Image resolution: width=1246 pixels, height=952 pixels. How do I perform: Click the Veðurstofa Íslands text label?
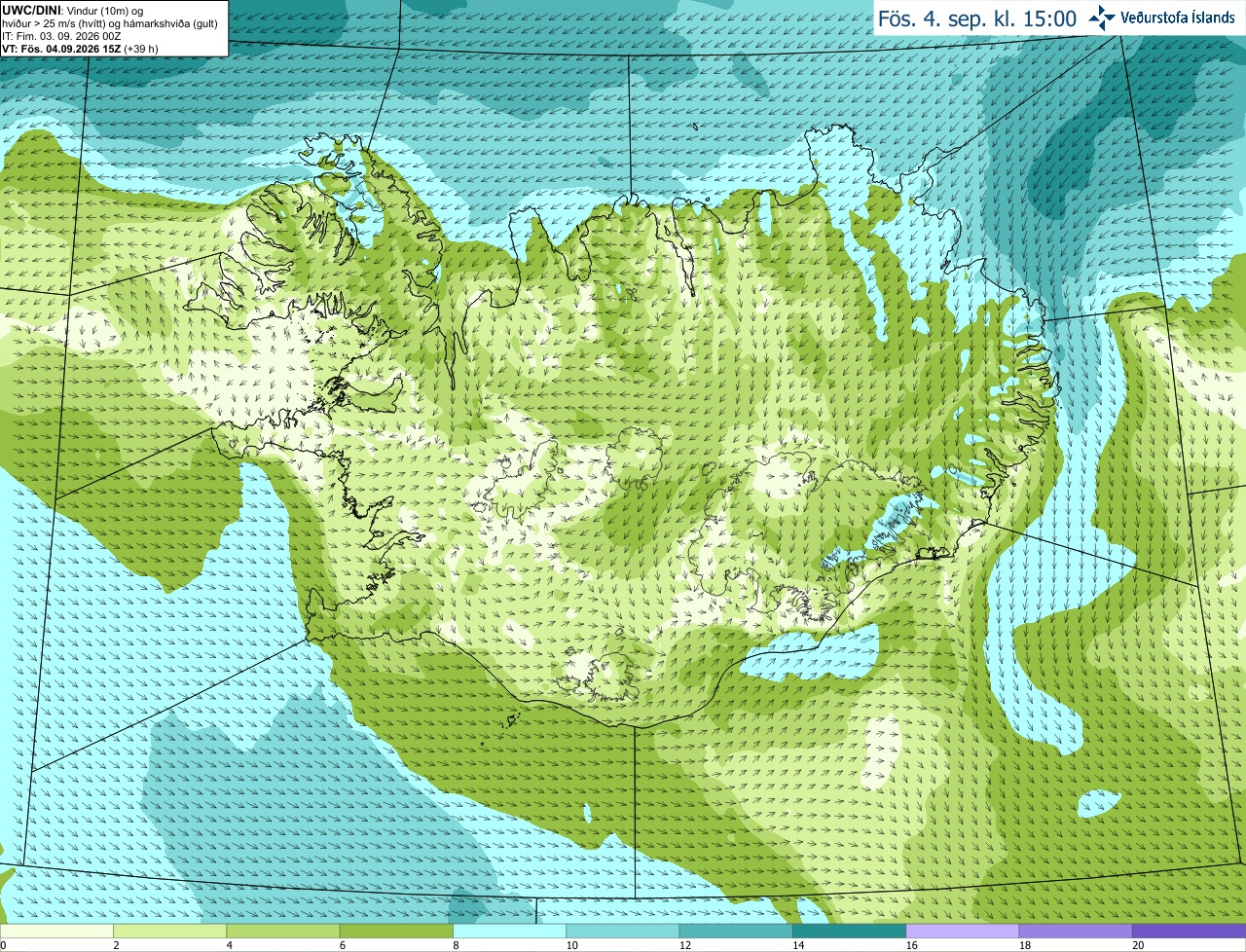coord(1178,18)
